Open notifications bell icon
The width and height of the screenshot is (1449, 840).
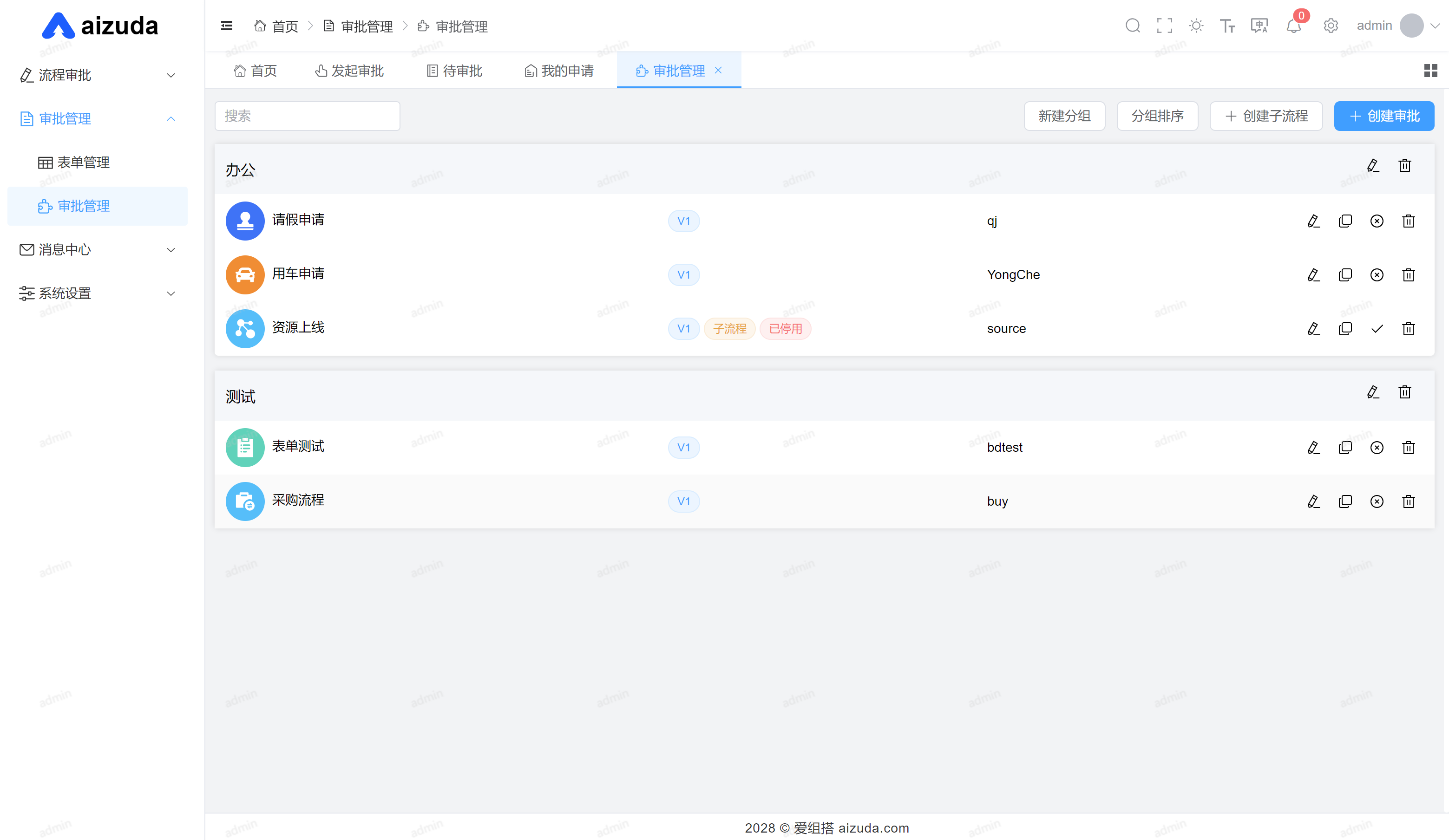[1294, 26]
